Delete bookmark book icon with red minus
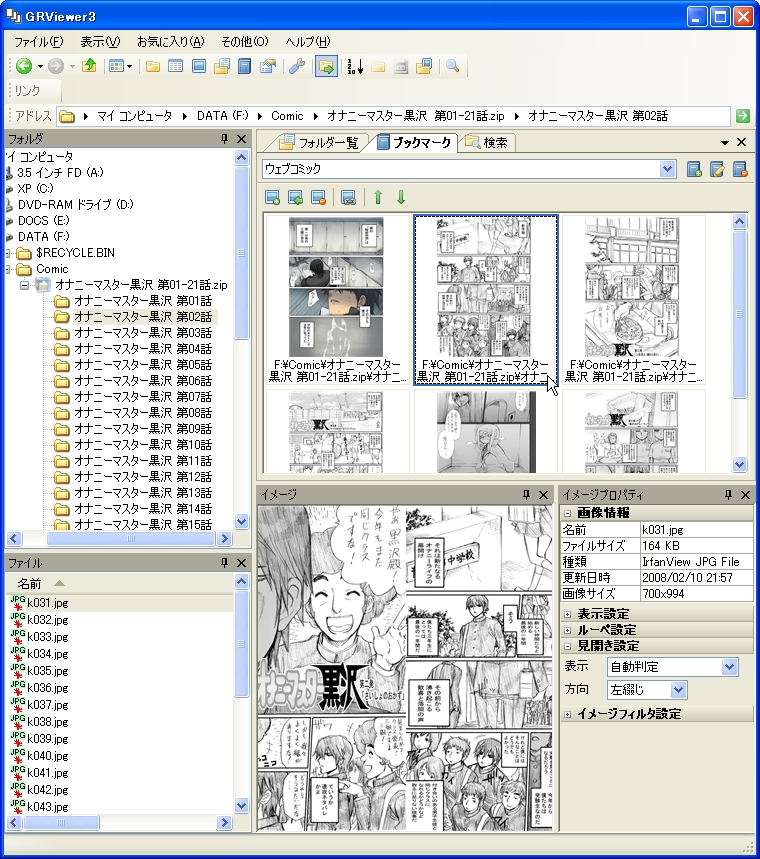 pos(740,169)
